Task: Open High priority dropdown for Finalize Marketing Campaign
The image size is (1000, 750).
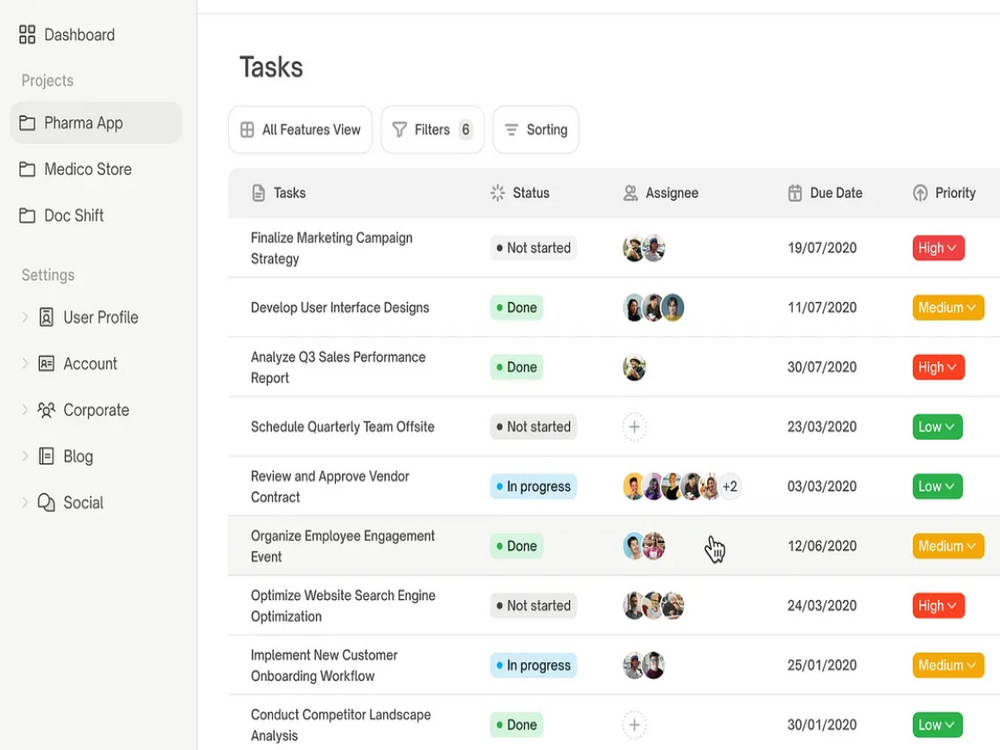Action: coord(938,247)
